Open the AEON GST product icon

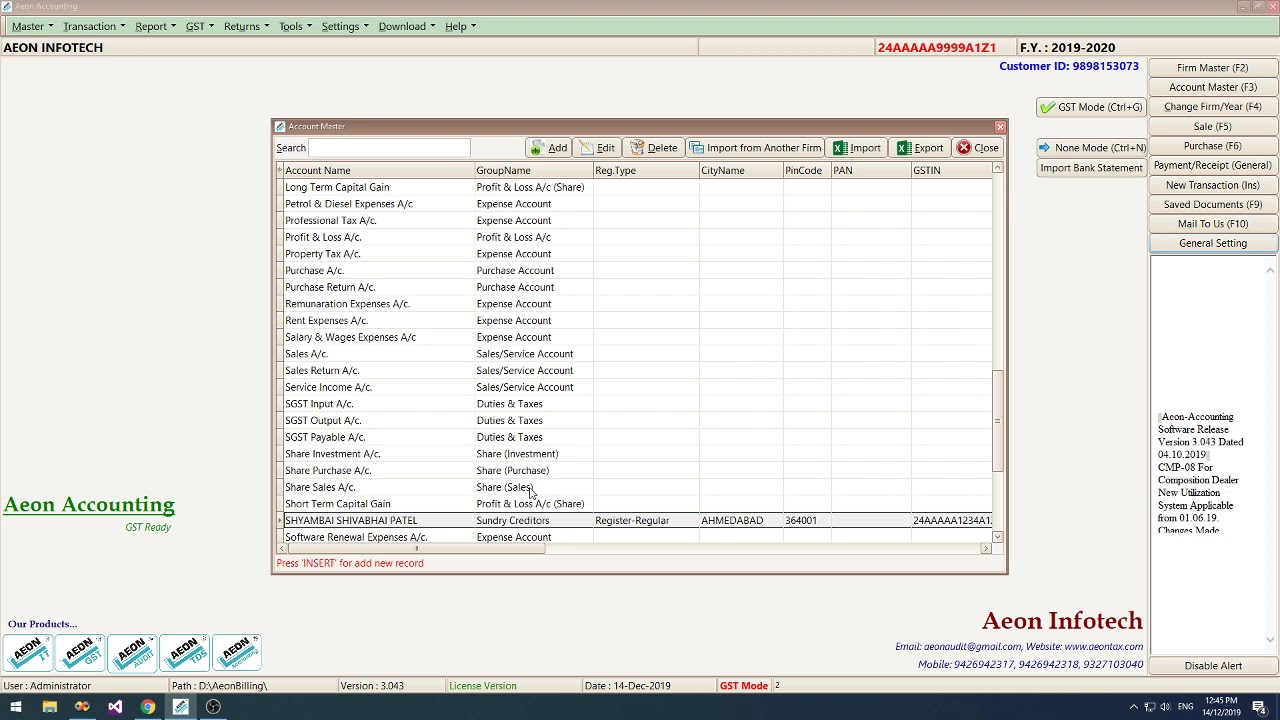[80, 653]
